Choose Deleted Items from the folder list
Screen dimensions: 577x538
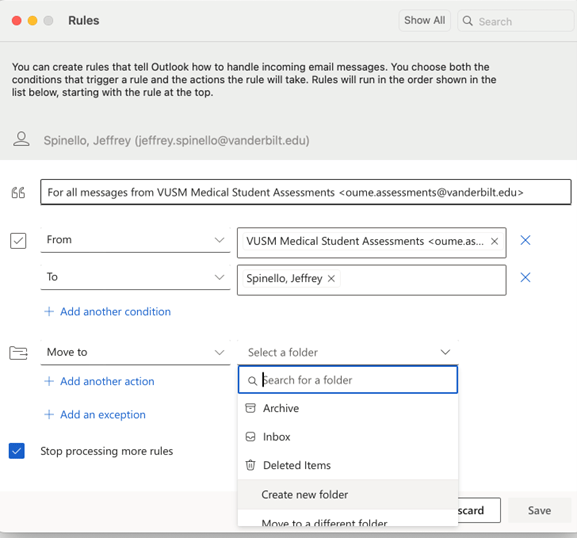click(x=348, y=465)
